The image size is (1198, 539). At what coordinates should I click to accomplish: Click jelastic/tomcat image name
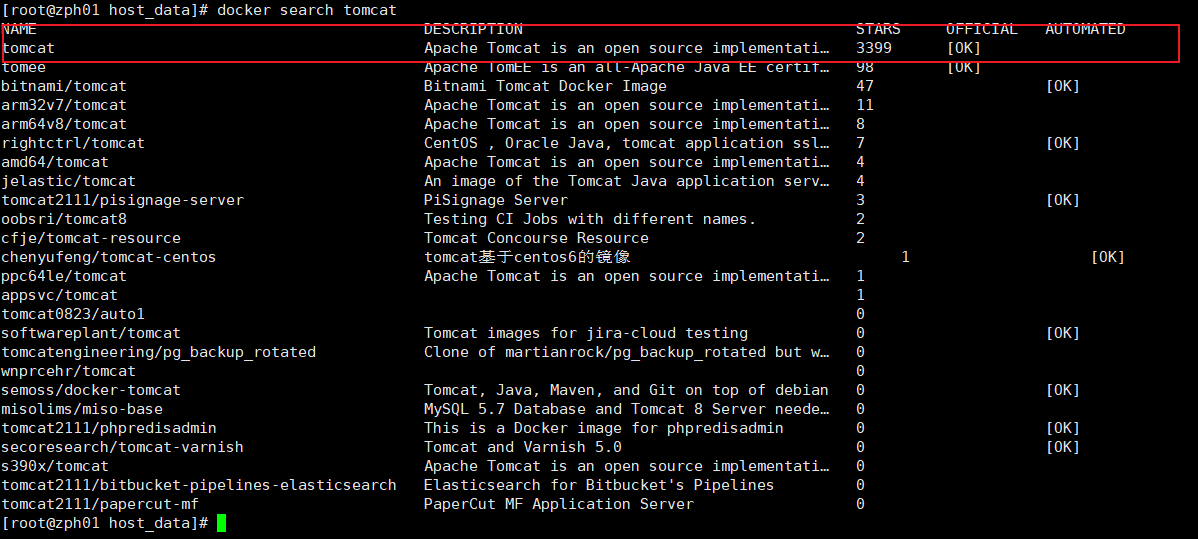pyautogui.click(x=69, y=181)
